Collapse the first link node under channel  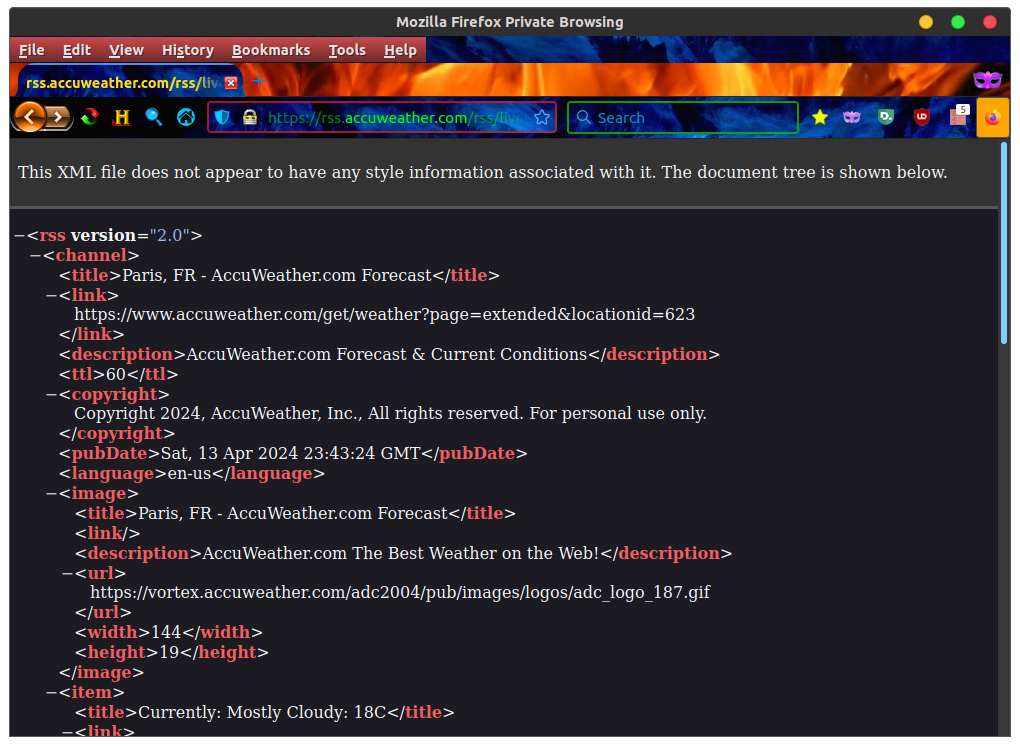pyautogui.click(x=51, y=295)
